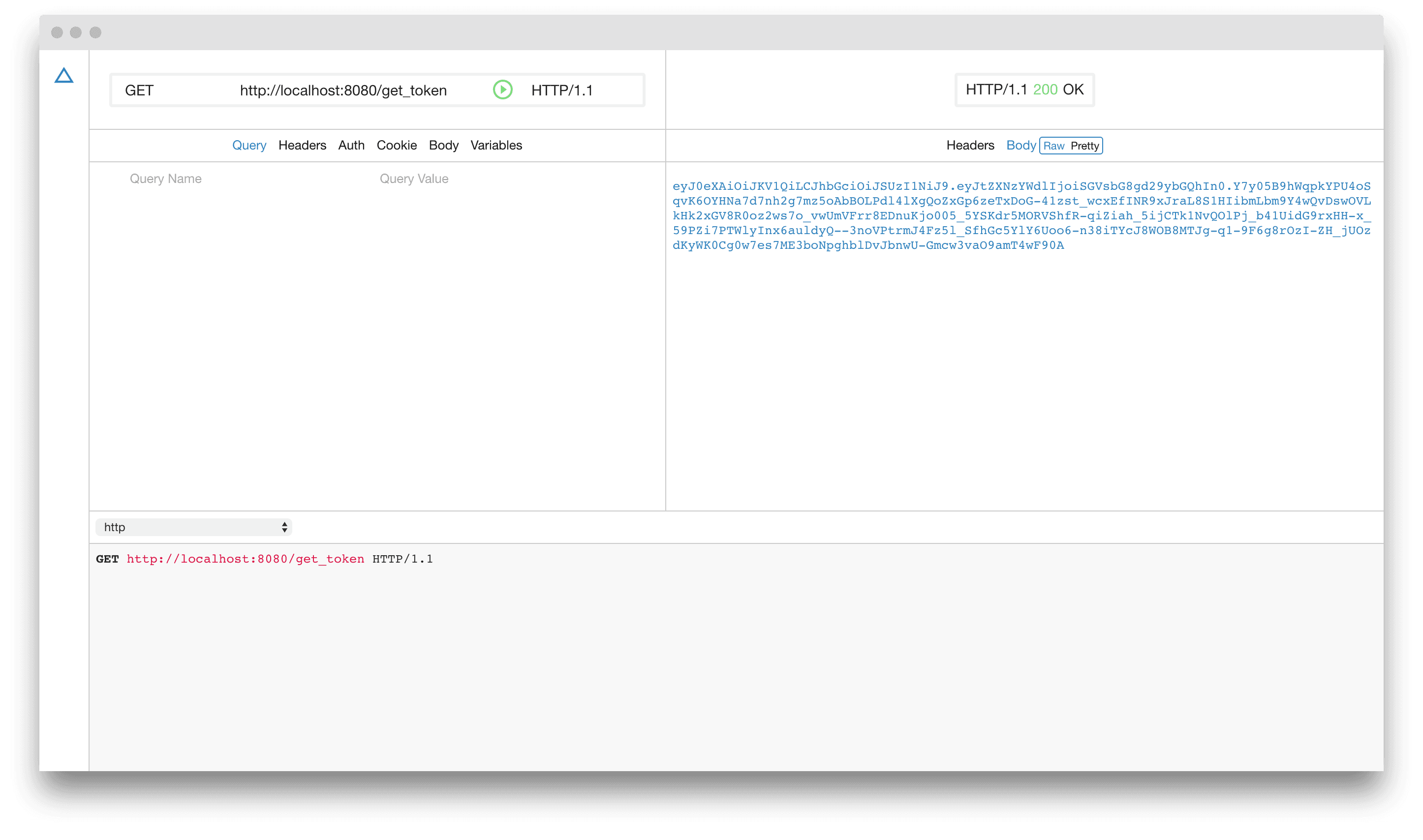This screenshot has height=840, width=1423.
Task: Open the Cookie tab
Action: (397, 146)
